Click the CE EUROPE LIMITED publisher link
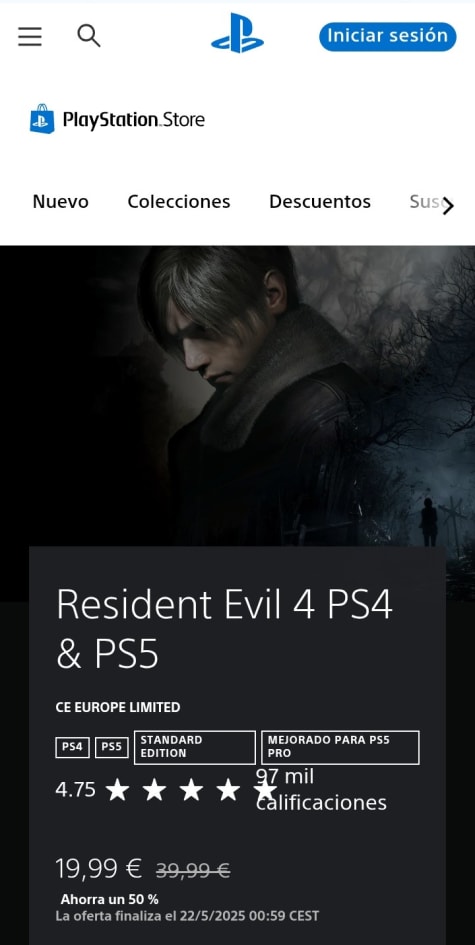The height and width of the screenshot is (945, 475). (118, 707)
